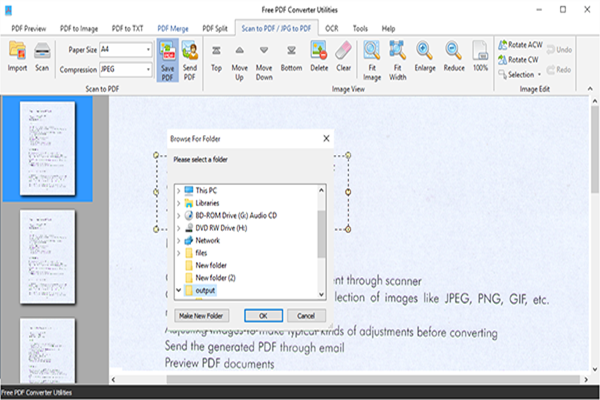Screen dimensions: 600x400
Task: Expand the This PC tree node
Action: 179,190
